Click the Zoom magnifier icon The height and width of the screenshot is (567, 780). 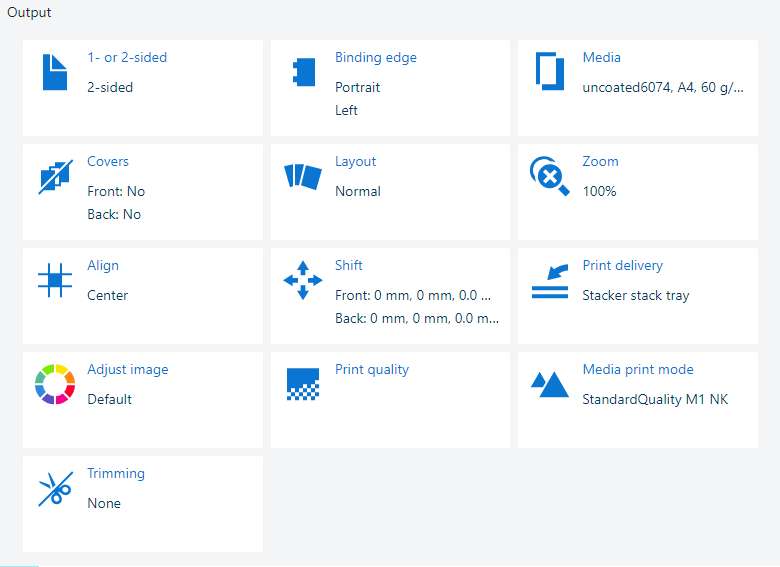point(550,176)
